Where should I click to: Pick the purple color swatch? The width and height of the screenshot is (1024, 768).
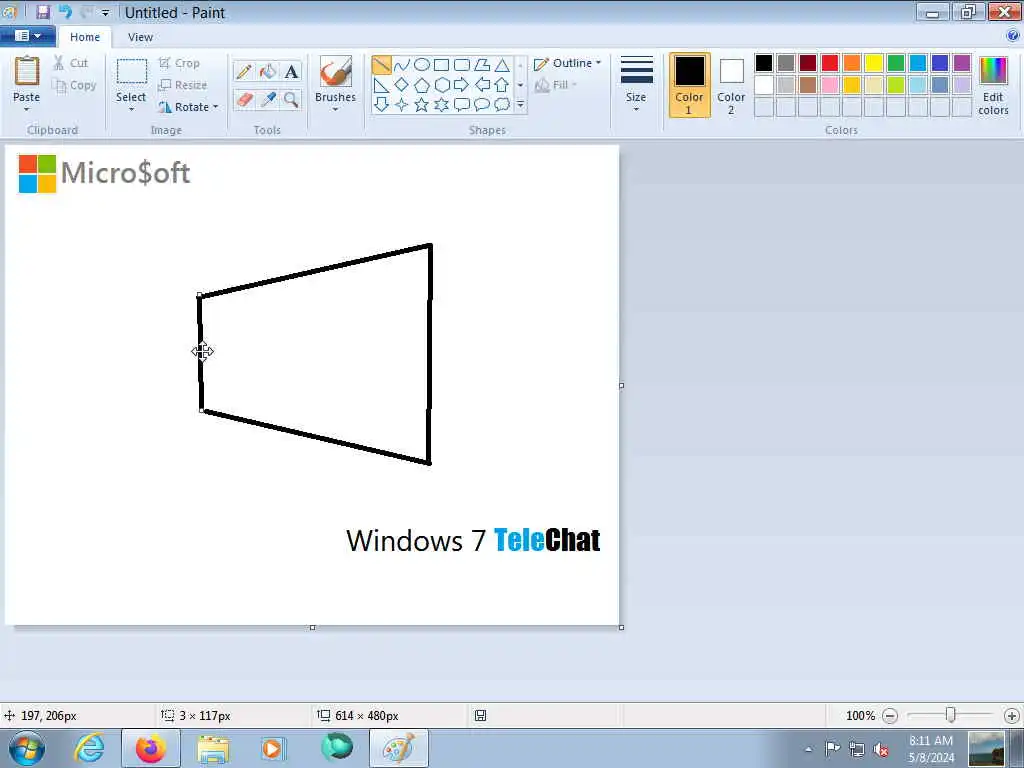pyautogui.click(x=961, y=63)
